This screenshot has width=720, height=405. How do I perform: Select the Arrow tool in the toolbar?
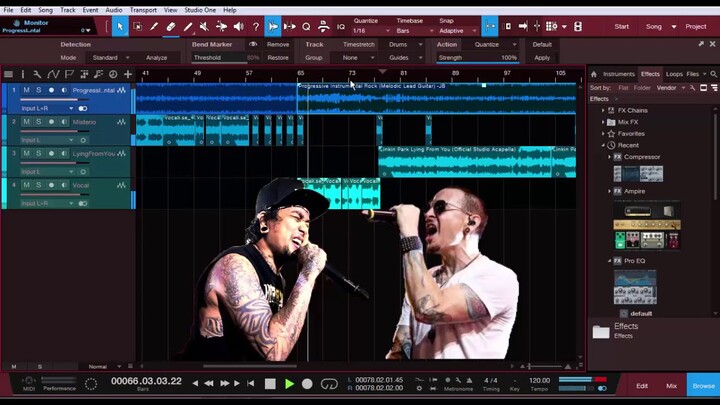pos(120,27)
